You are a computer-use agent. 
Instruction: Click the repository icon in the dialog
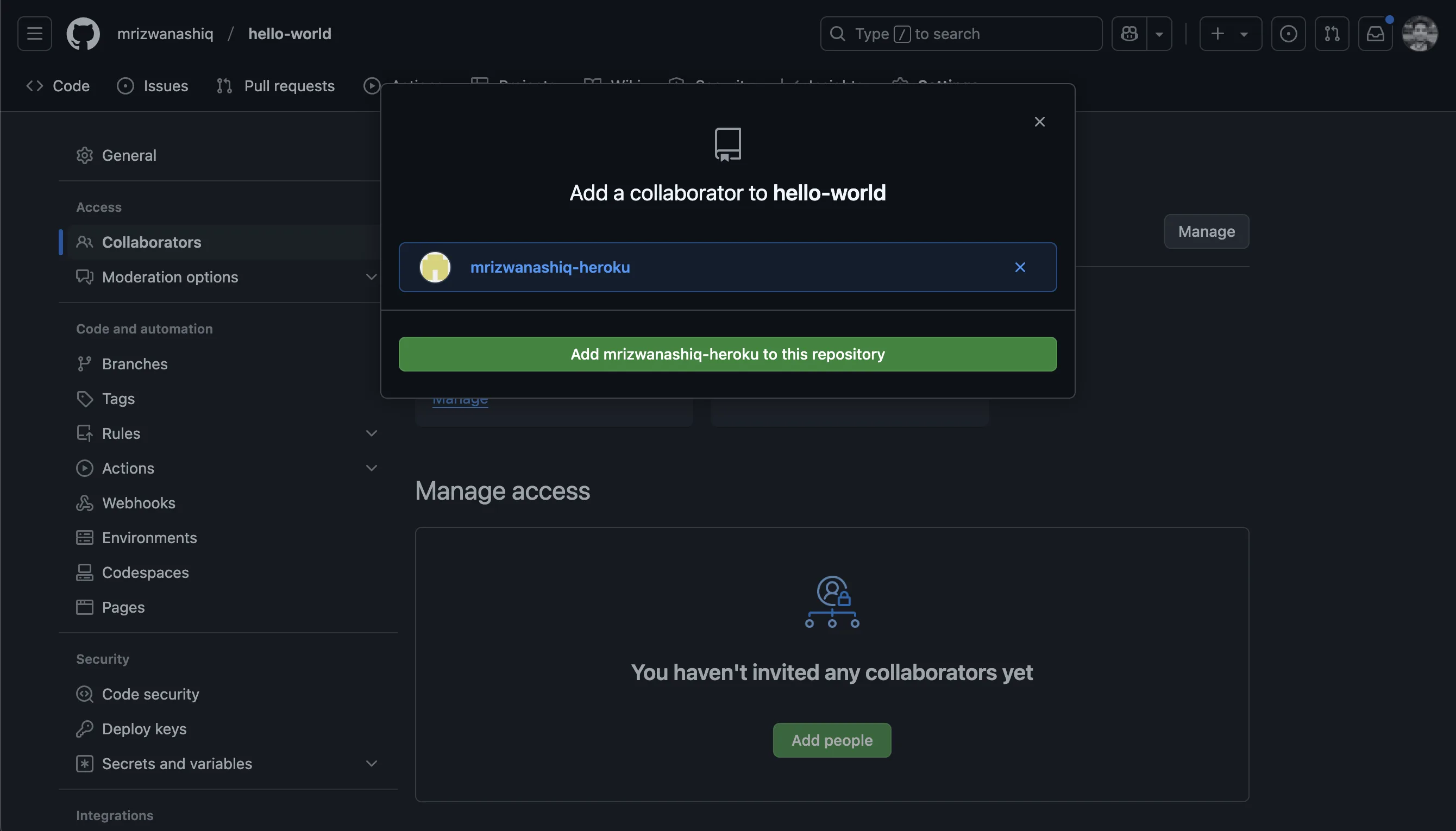tap(727, 144)
